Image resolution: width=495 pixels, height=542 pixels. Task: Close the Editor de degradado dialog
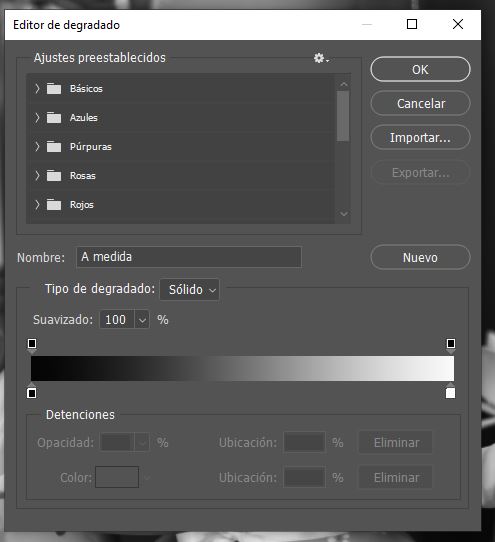(x=458, y=24)
